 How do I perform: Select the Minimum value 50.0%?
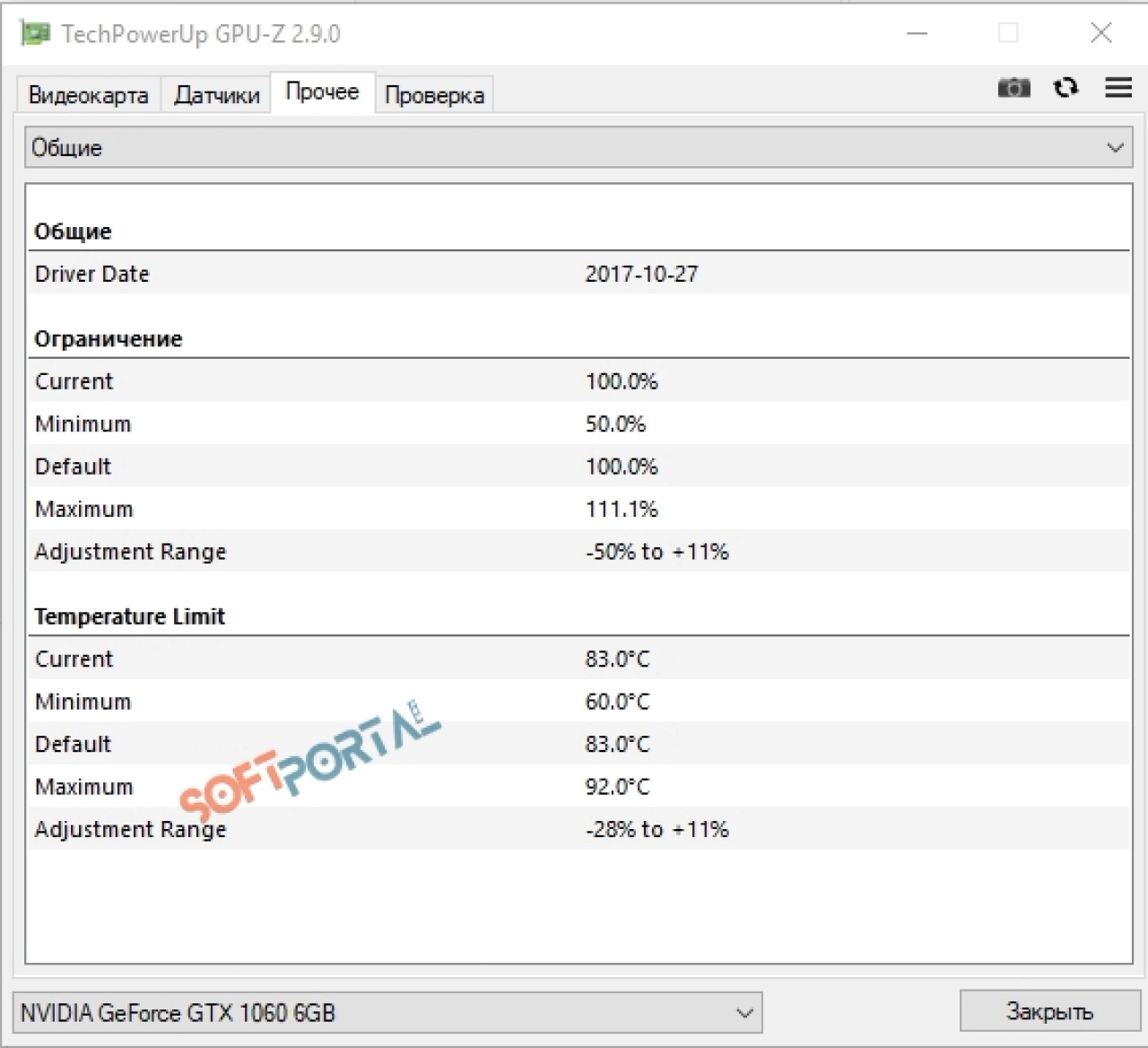pos(615,424)
